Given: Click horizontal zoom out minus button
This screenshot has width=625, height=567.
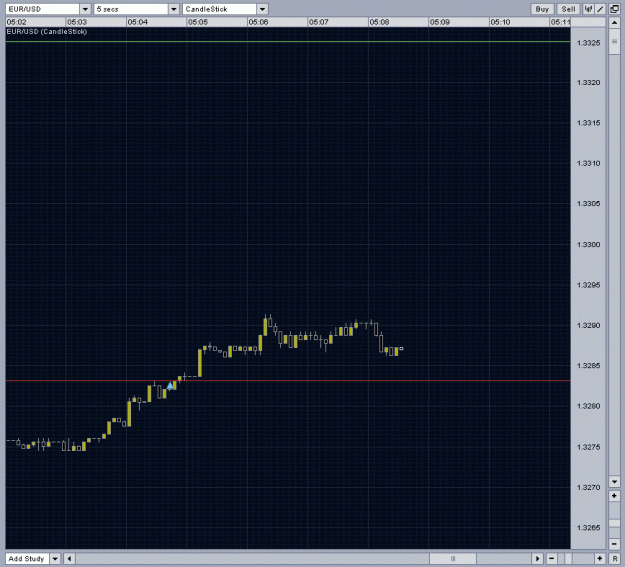Looking at the screenshot, I should pos(551,559).
